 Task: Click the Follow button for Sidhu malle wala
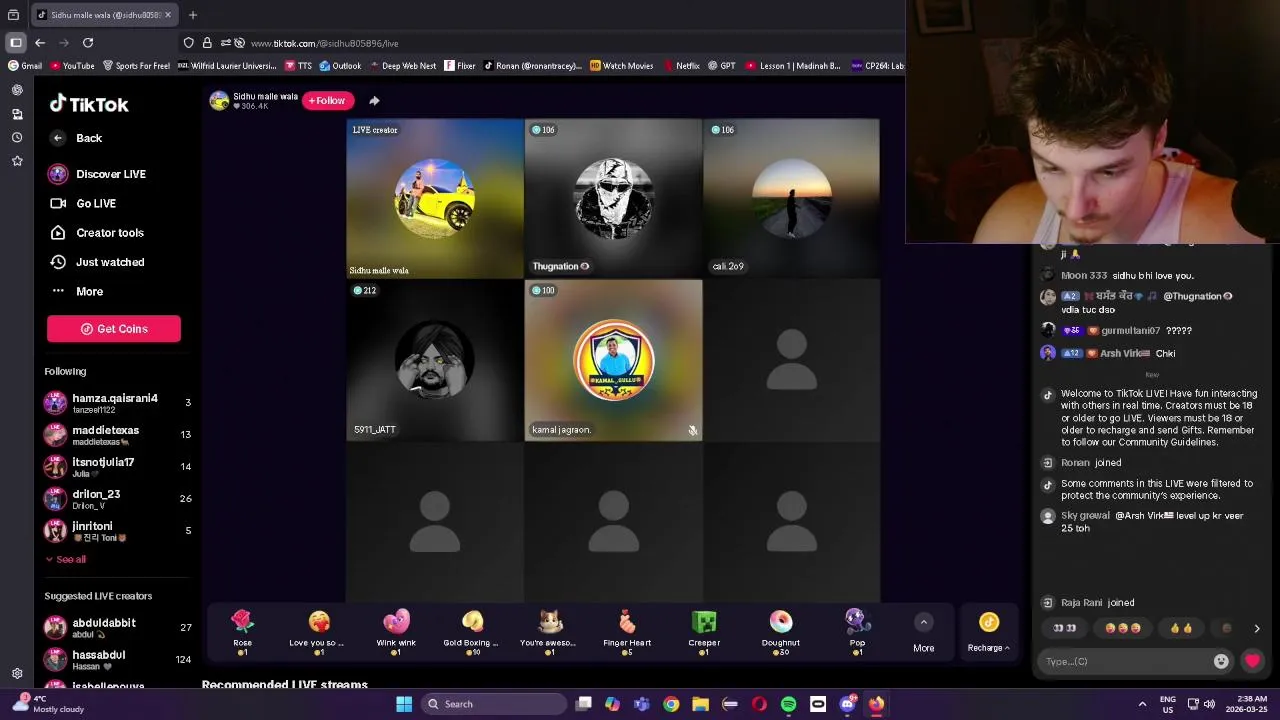click(328, 100)
